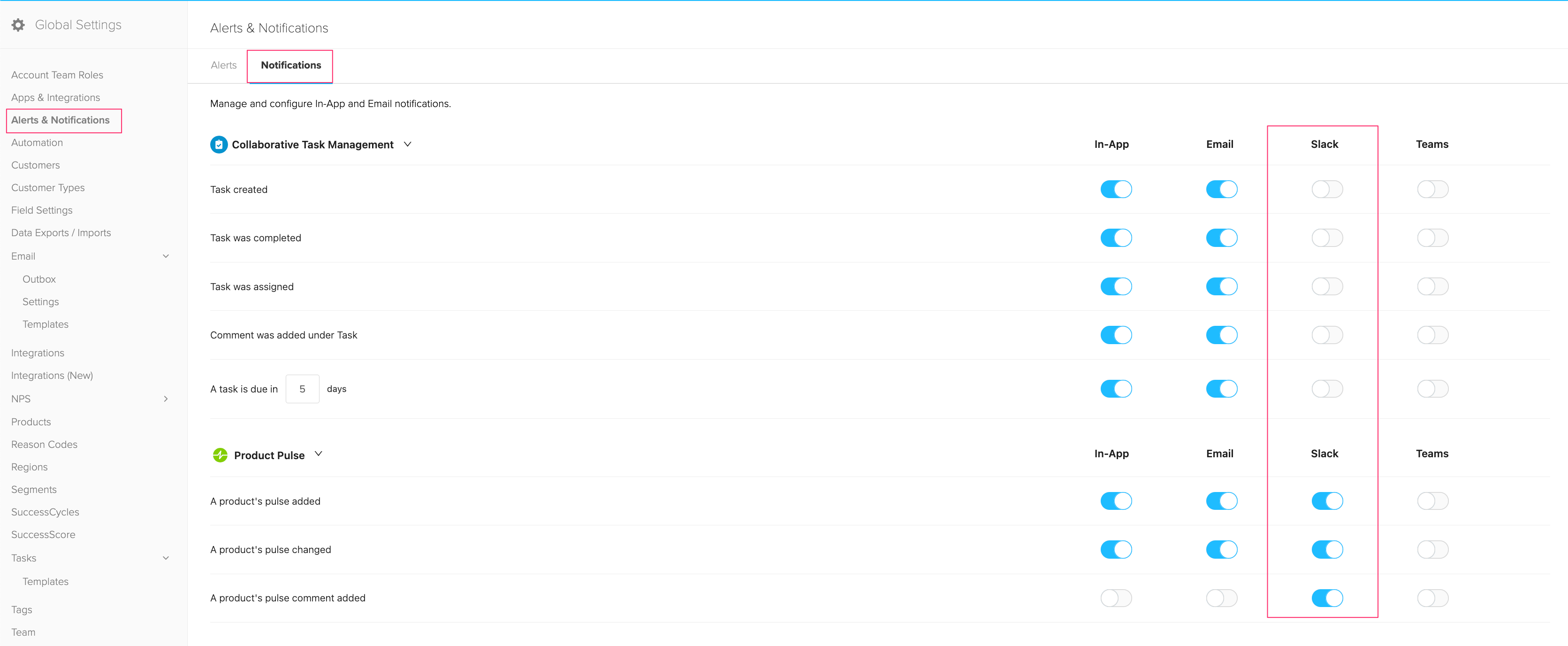
Task: Click the Global Settings gear icon
Action: pos(18,25)
